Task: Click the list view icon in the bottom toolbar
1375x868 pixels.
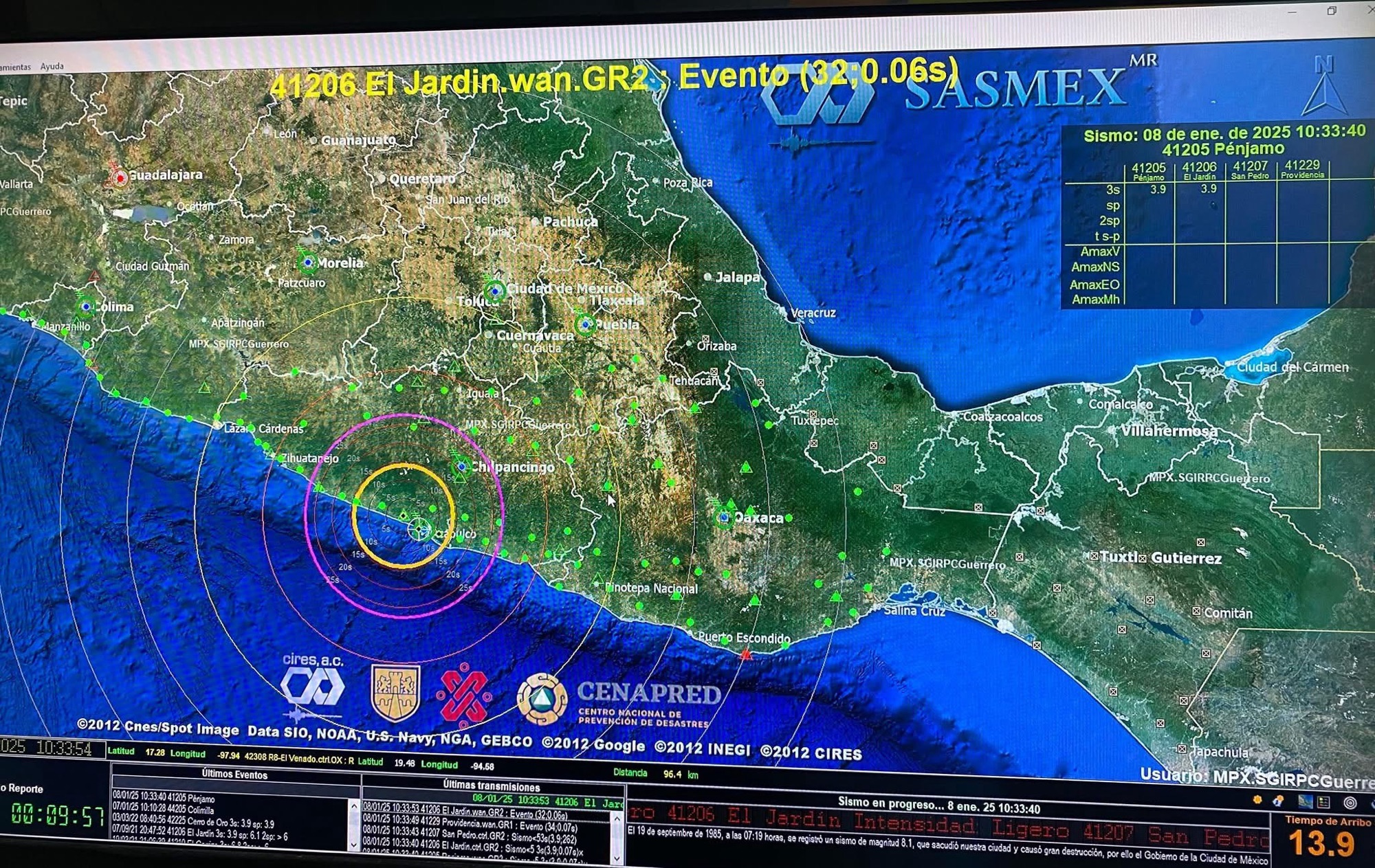Action: tap(1323, 802)
